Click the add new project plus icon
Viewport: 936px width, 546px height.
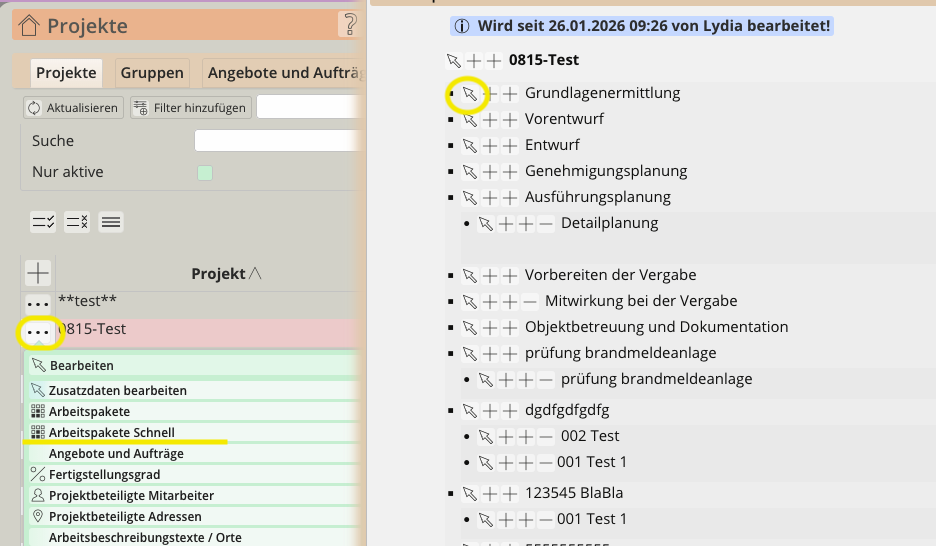point(38,273)
